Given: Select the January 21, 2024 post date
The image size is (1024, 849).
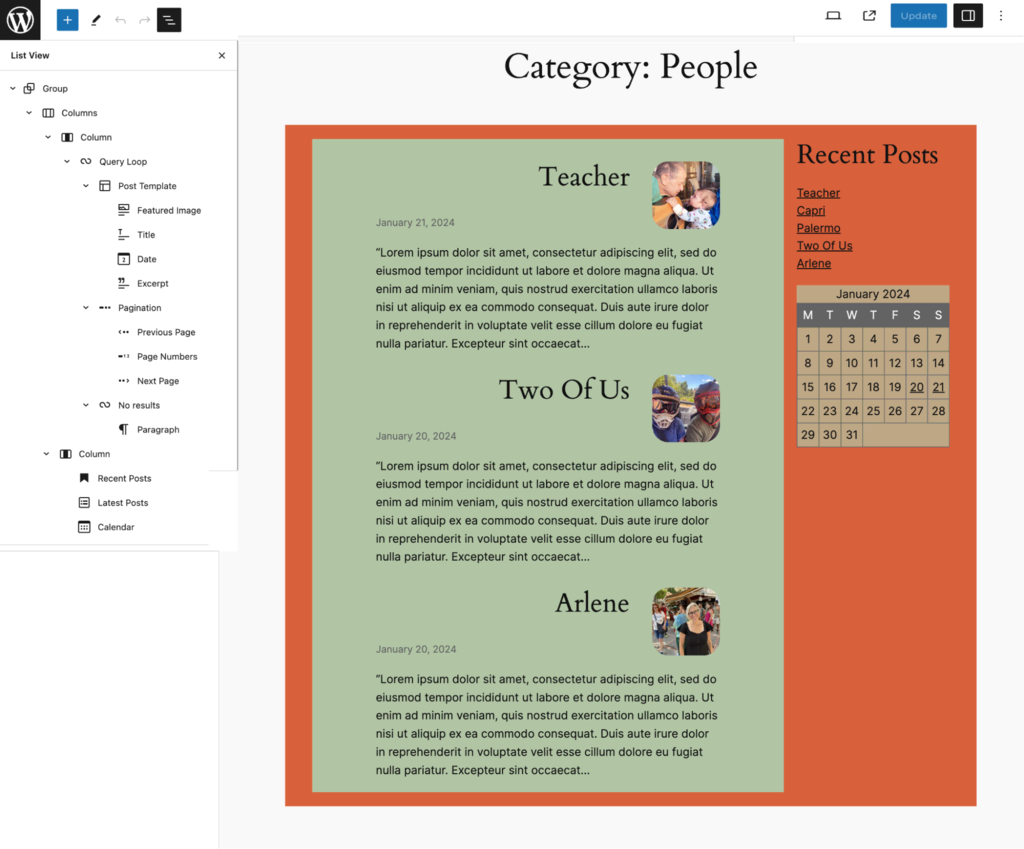Looking at the screenshot, I should tap(415, 223).
